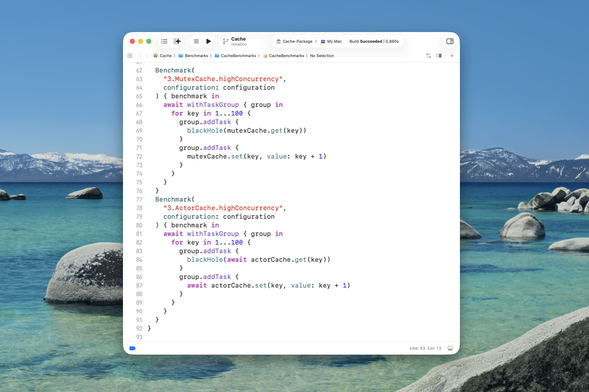Screen dimensions: 589x392
Task: Open the related items grid menu
Action: point(130,56)
